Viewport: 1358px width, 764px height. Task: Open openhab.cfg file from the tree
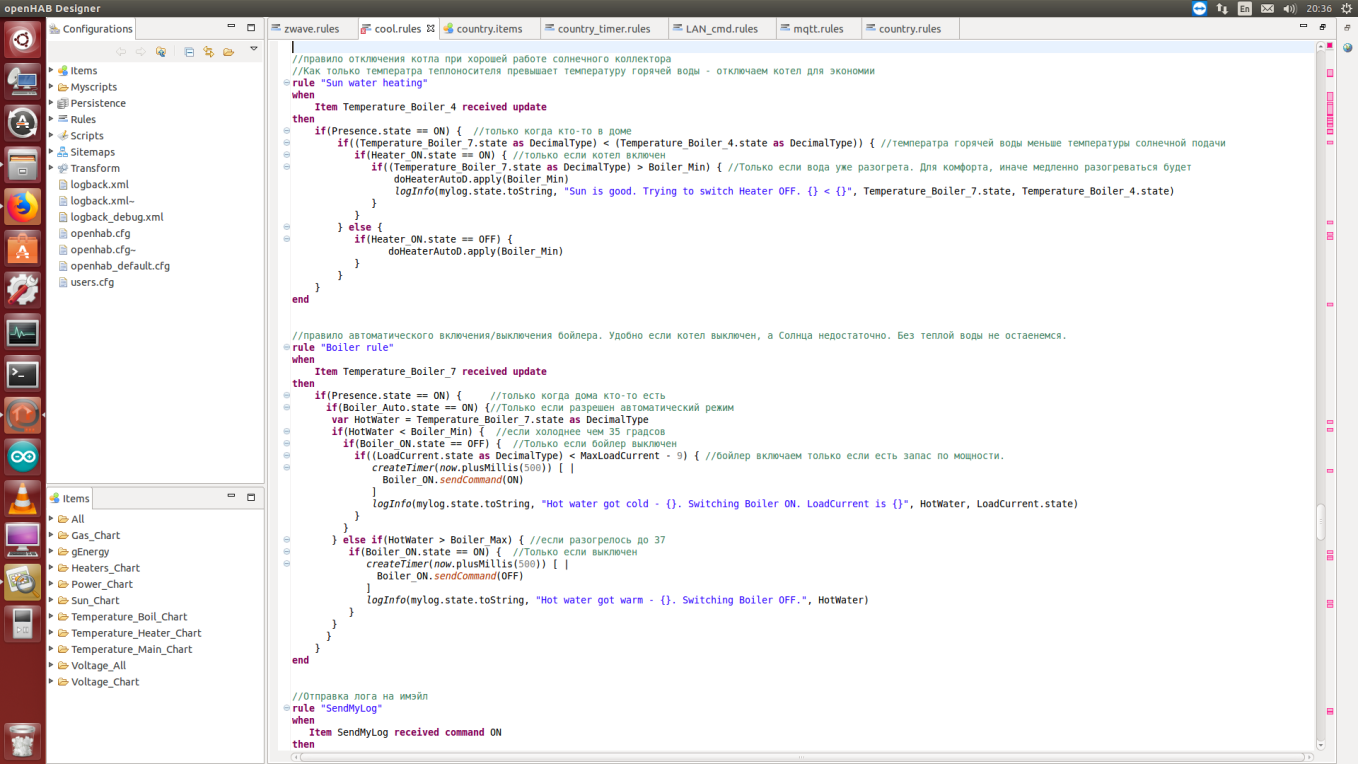tap(100, 233)
